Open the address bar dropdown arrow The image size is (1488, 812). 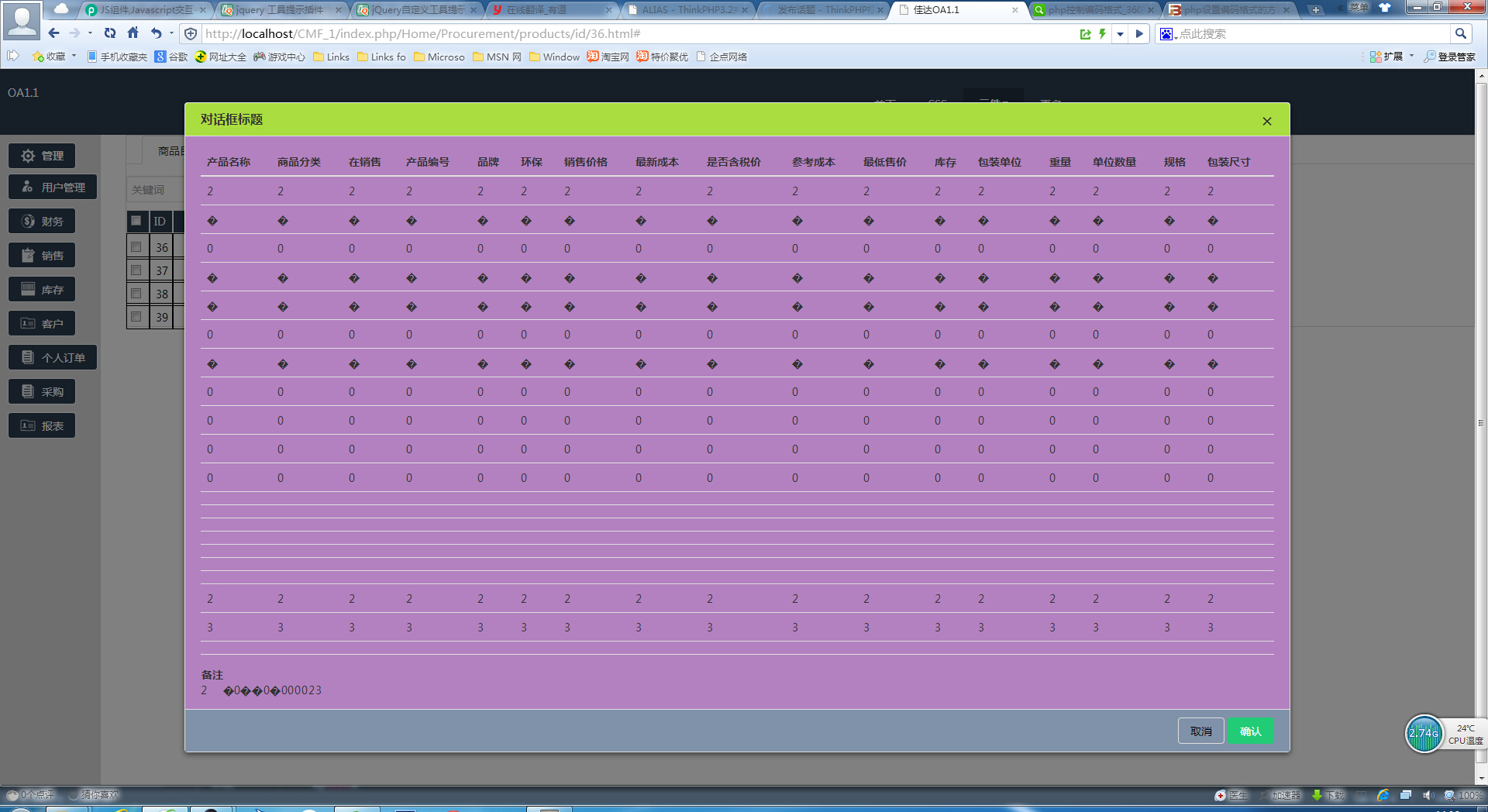[x=1120, y=33]
